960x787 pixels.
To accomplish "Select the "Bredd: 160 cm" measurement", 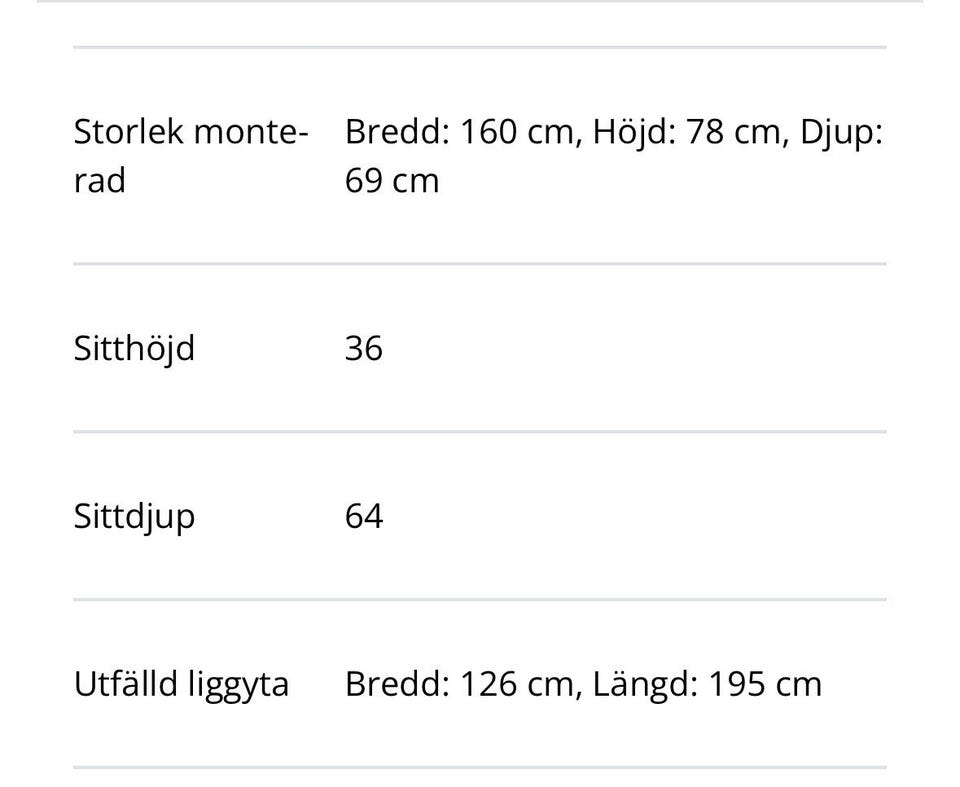I will 462,132.
